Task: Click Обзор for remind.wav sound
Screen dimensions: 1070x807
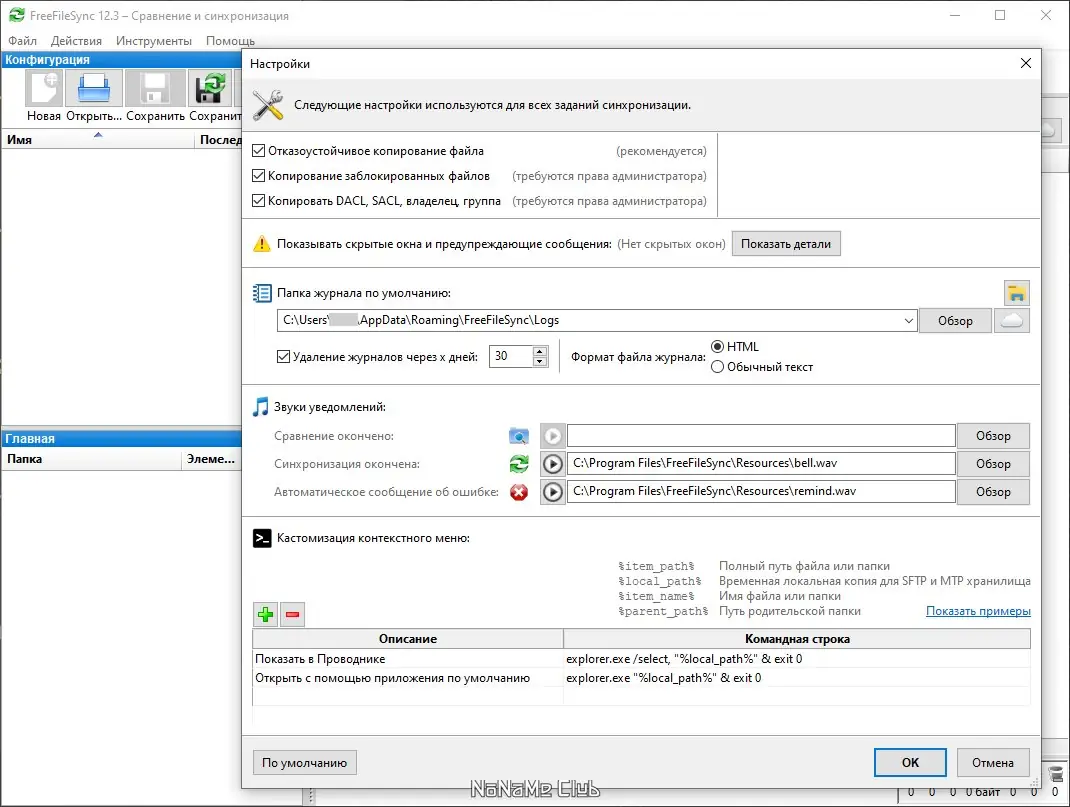Action: (993, 492)
